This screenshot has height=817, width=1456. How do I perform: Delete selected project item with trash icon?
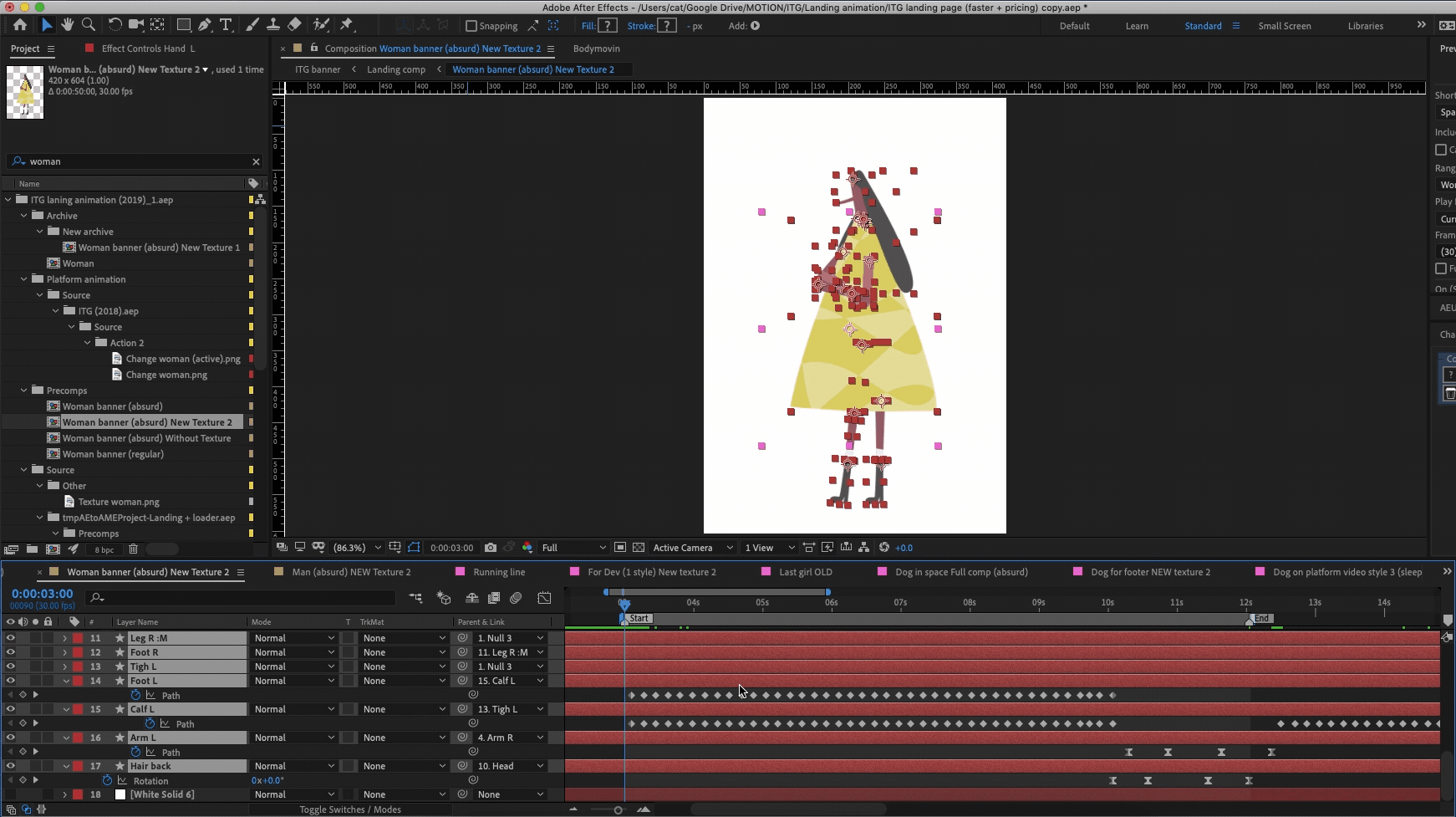[133, 549]
